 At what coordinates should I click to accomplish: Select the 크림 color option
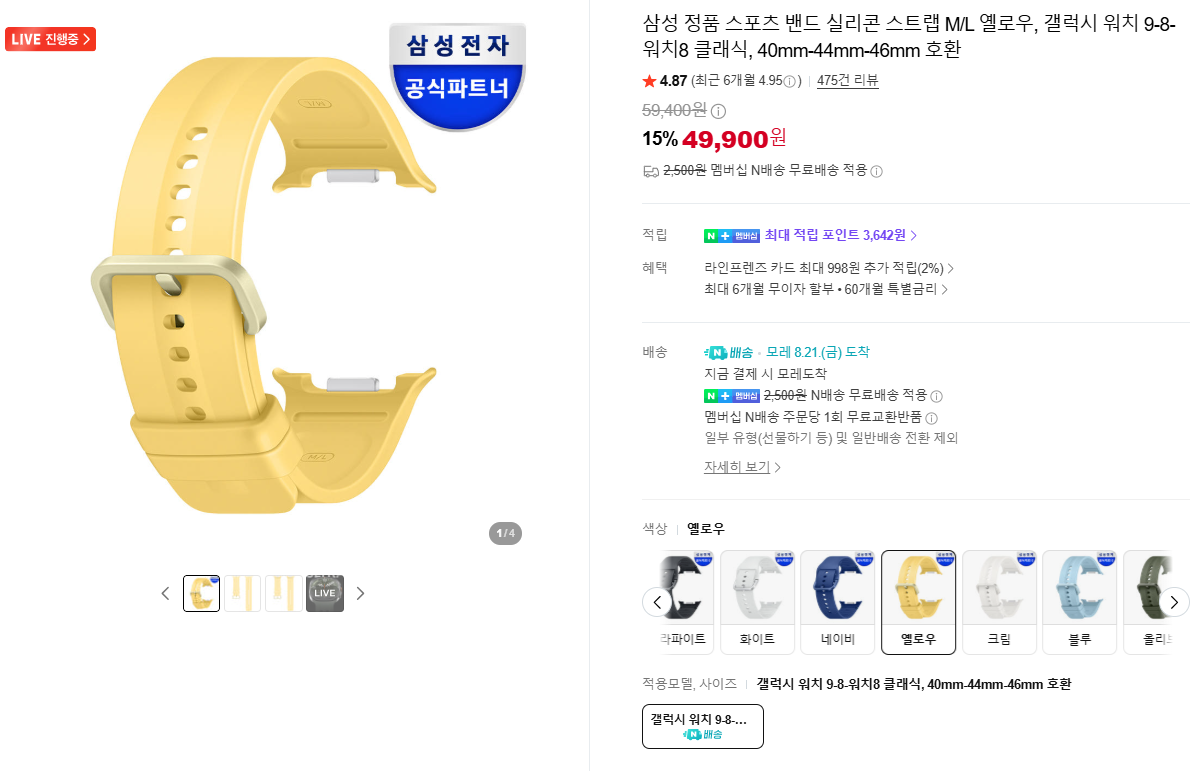[x=999, y=602]
